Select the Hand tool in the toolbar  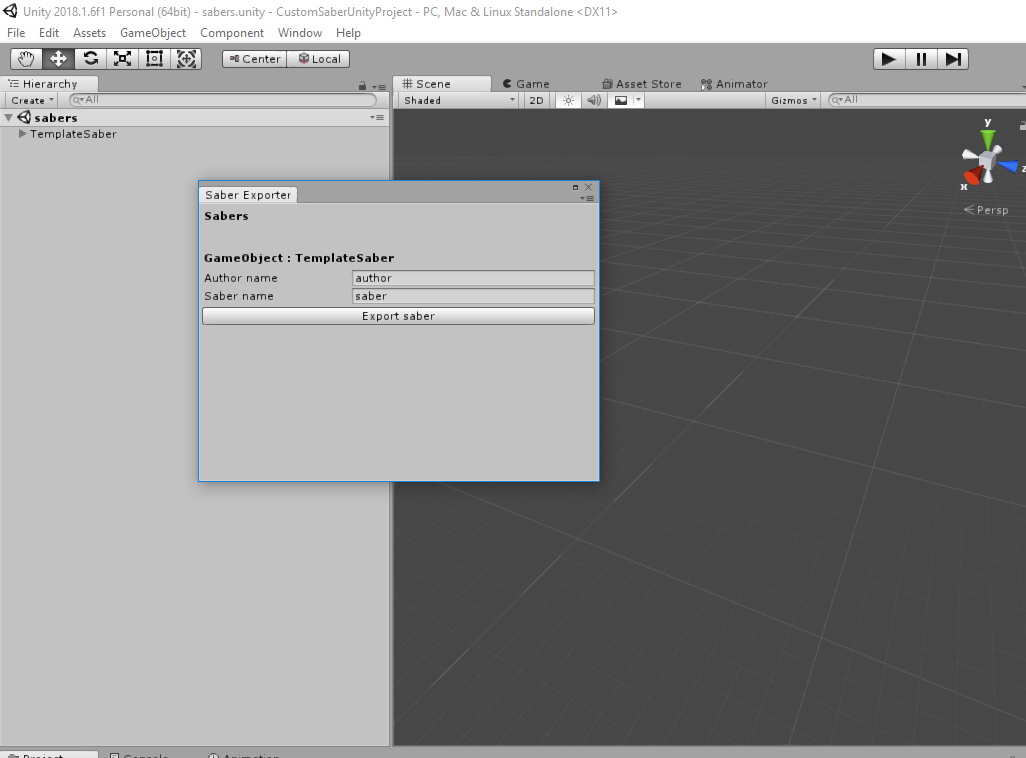pyautogui.click(x=27, y=59)
